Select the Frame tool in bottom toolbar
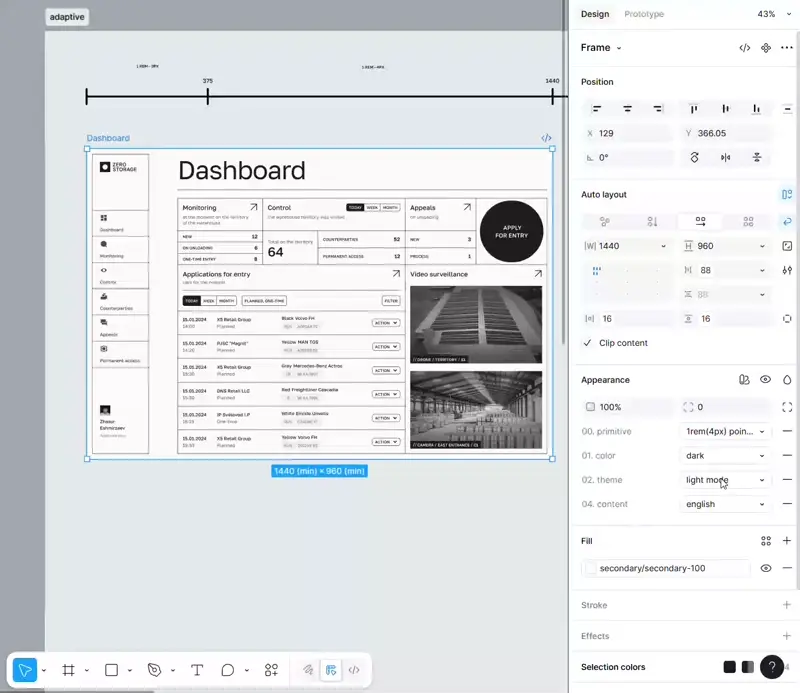 [x=69, y=670]
